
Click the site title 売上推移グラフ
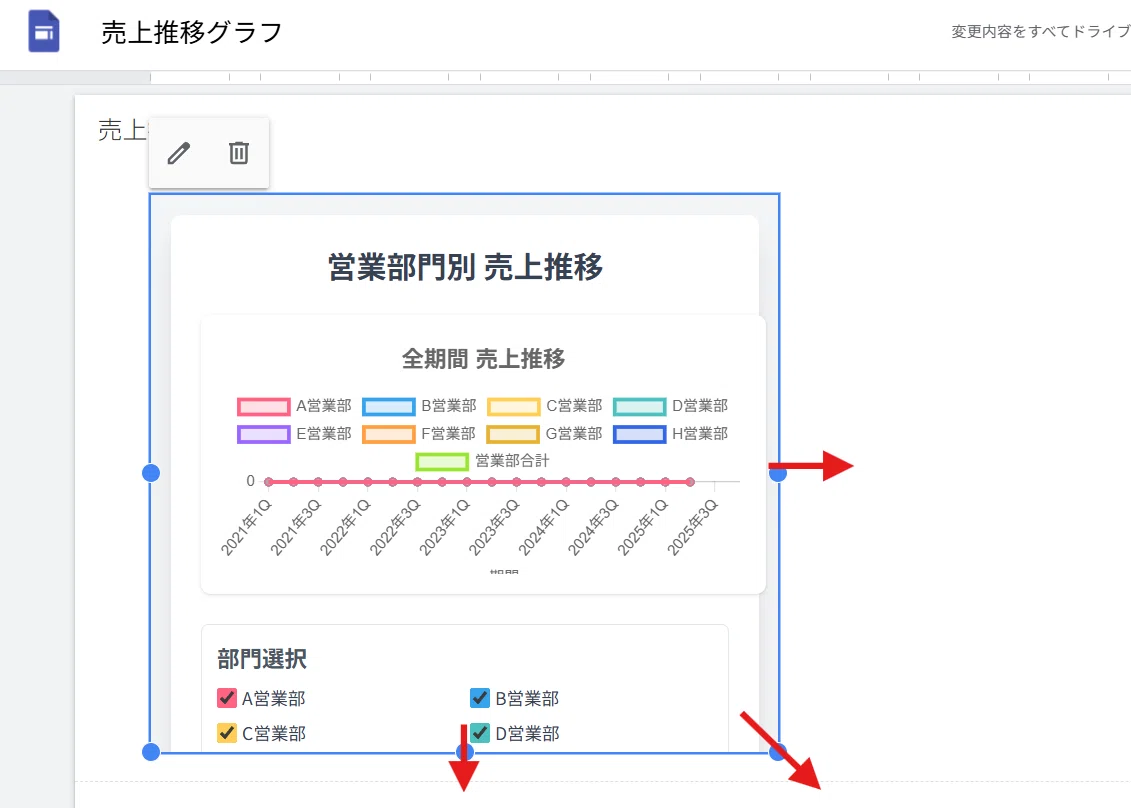[x=191, y=32]
